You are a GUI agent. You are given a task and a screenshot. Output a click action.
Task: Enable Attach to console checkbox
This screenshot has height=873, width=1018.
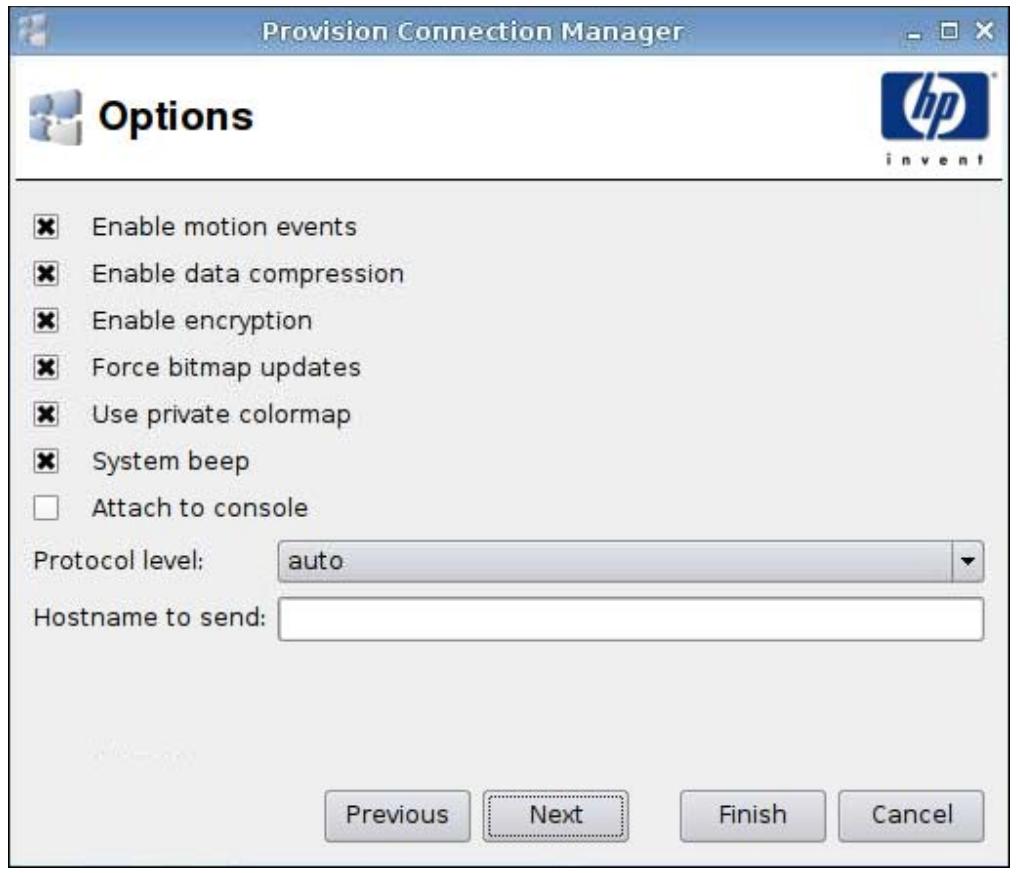(x=46, y=508)
